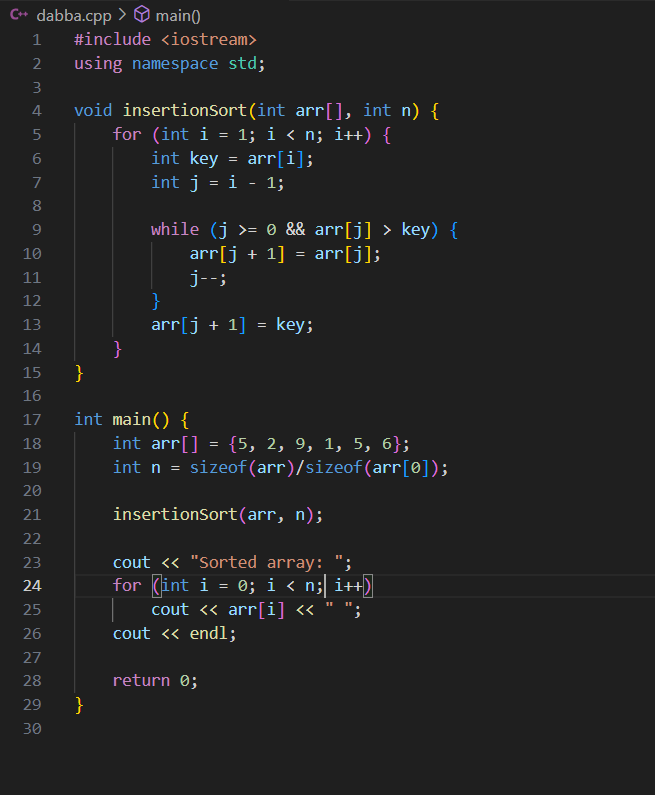This screenshot has height=795, width=655.
Task: Click line number 30 in gutter
Action: point(32,729)
